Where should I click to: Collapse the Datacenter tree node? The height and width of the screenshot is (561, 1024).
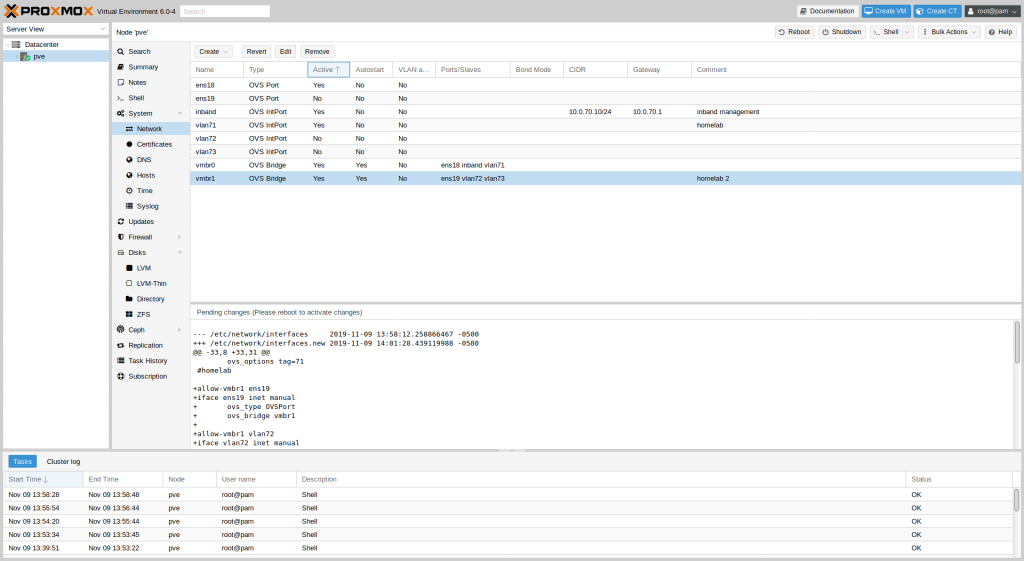point(8,44)
